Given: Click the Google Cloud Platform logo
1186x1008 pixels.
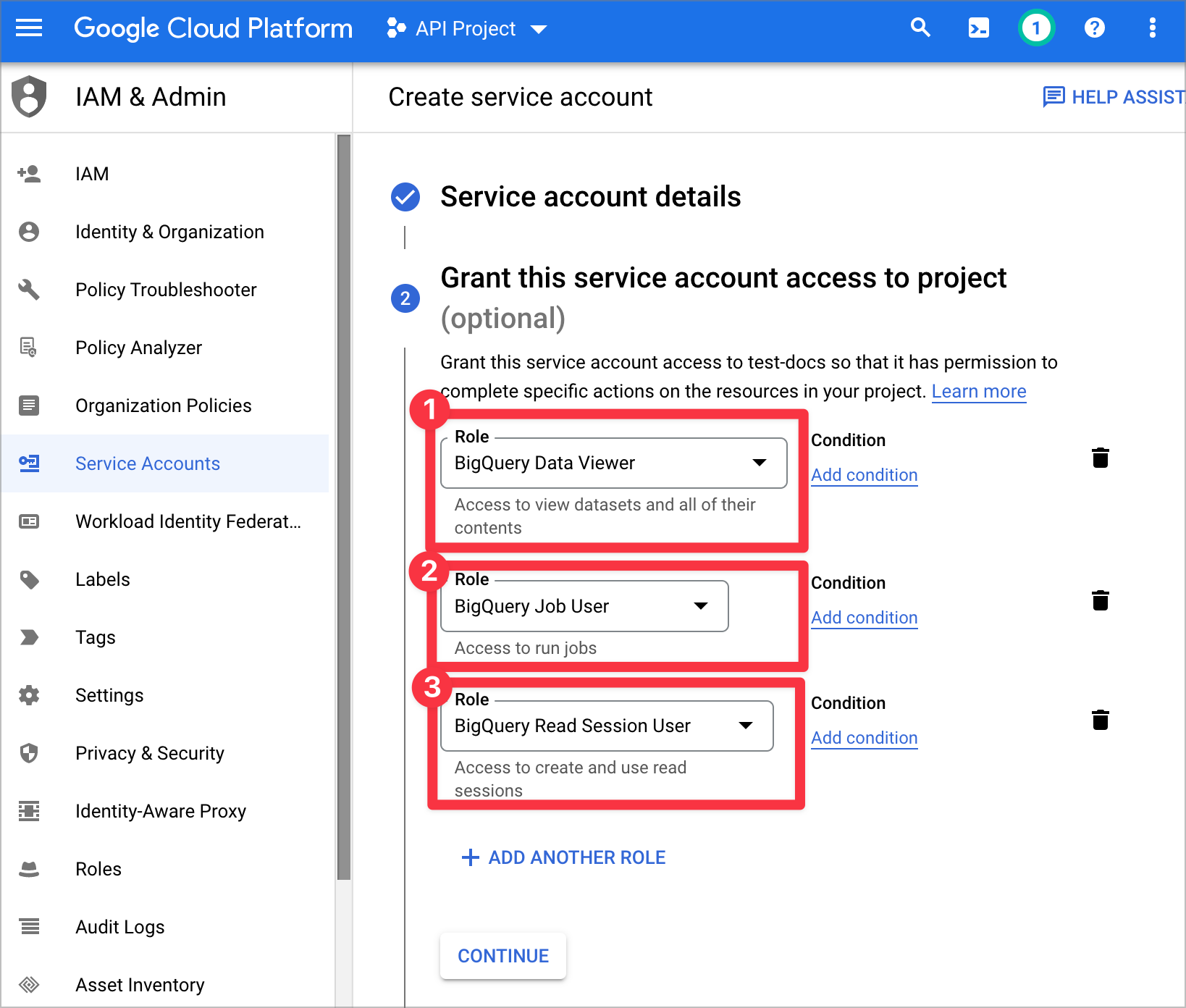Looking at the screenshot, I should coord(214,28).
